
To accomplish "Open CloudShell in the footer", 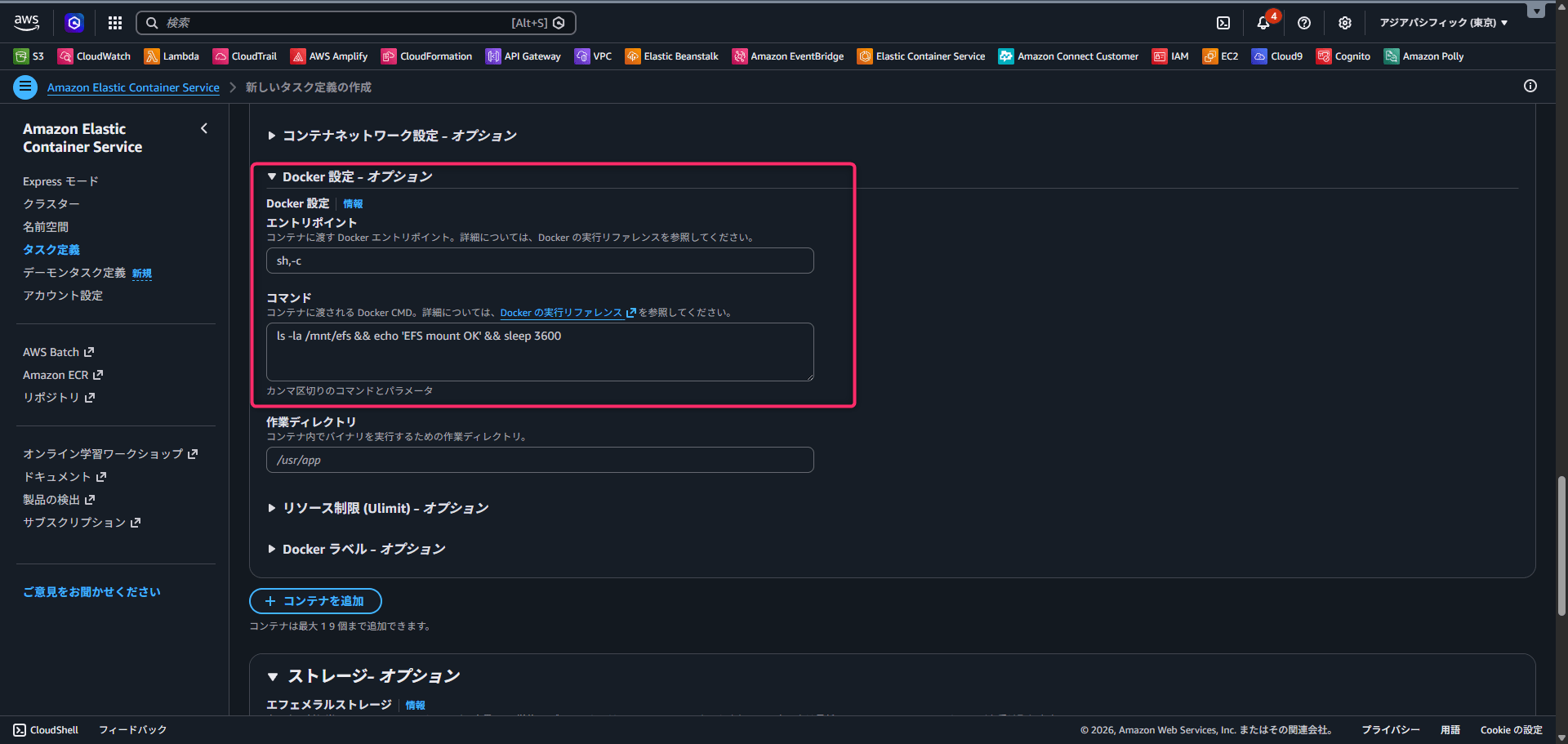I will tap(46, 730).
